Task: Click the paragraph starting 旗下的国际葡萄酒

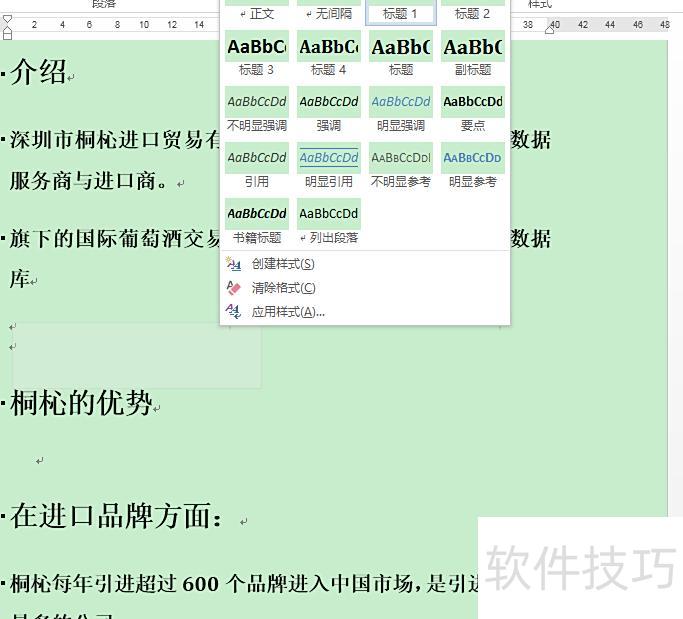Action: [115, 239]
